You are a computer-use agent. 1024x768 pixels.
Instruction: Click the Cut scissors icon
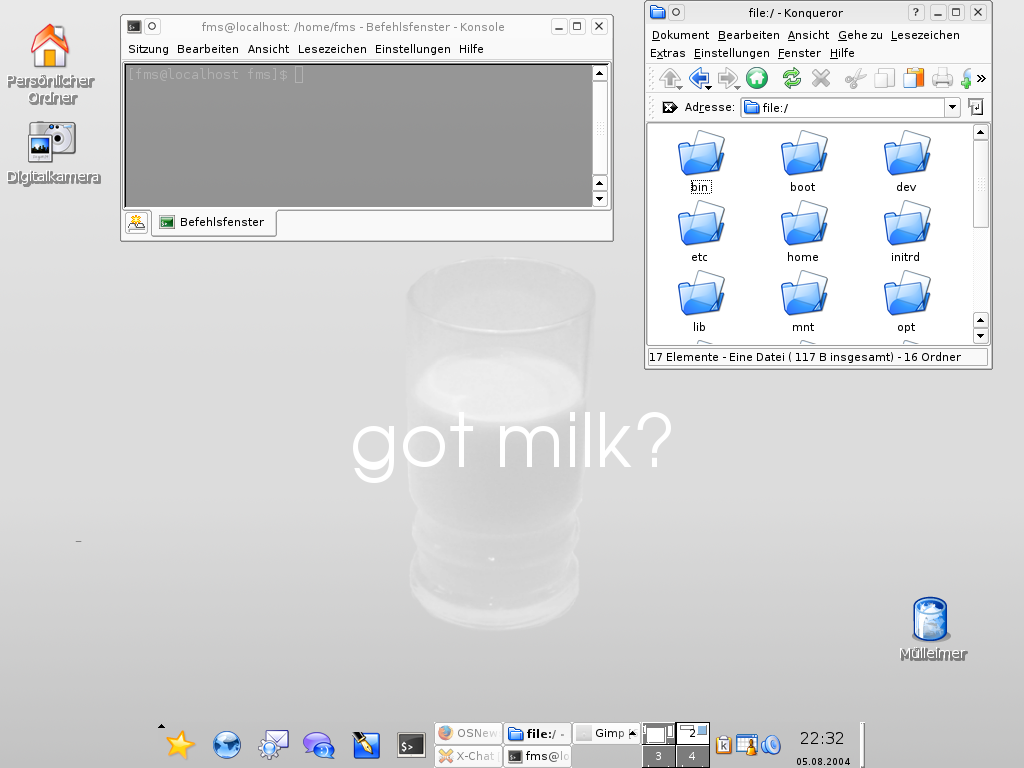[855, 79]
